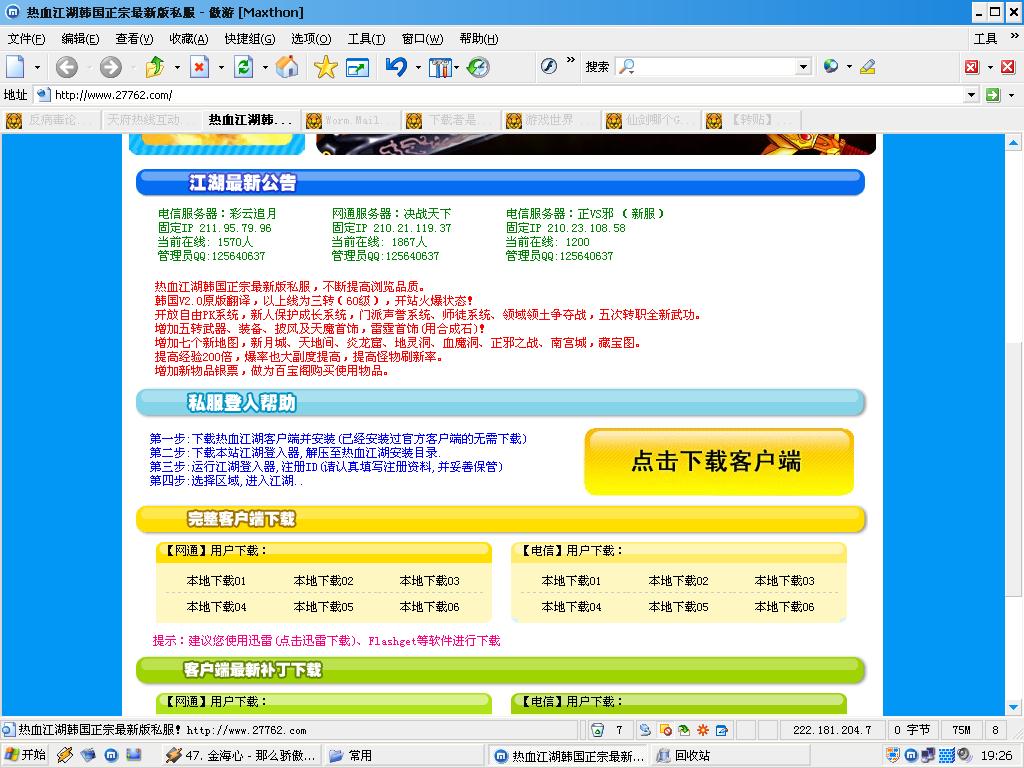This screenshot has height=768, width=1024.
Task: Open the 金海心 music player taskbar button
Action: (242, 756)
